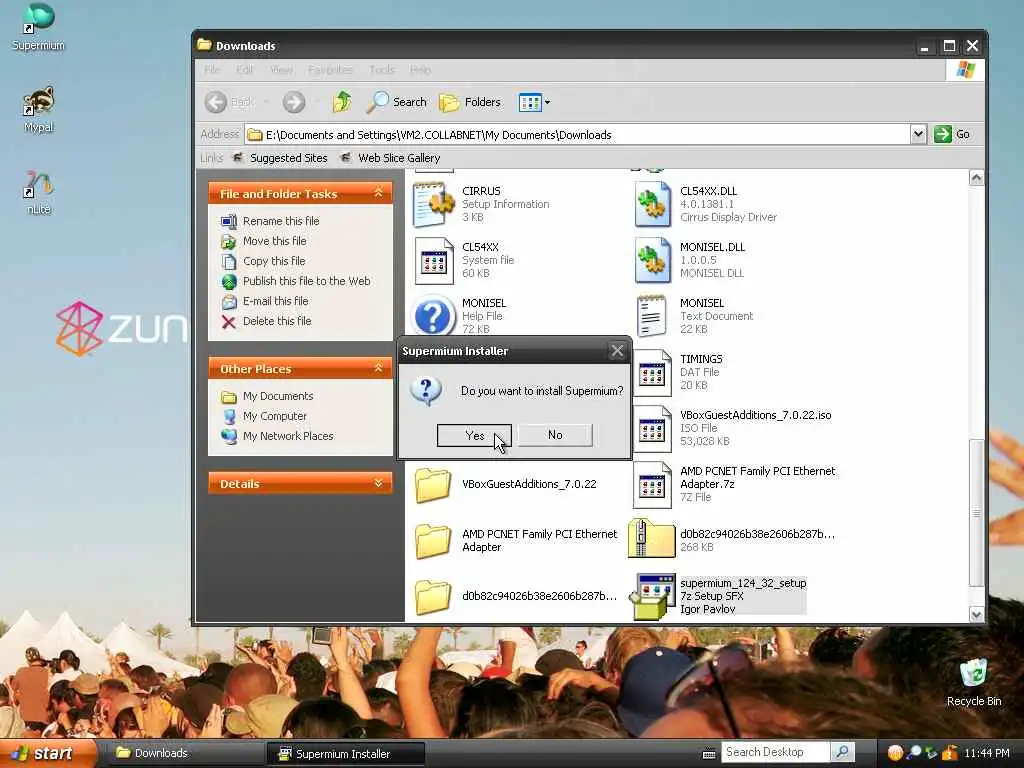Viewport: 1024px width, 768px height.
Task: Open the Supermium desktop shortcut
Action: tap(39, 27)
